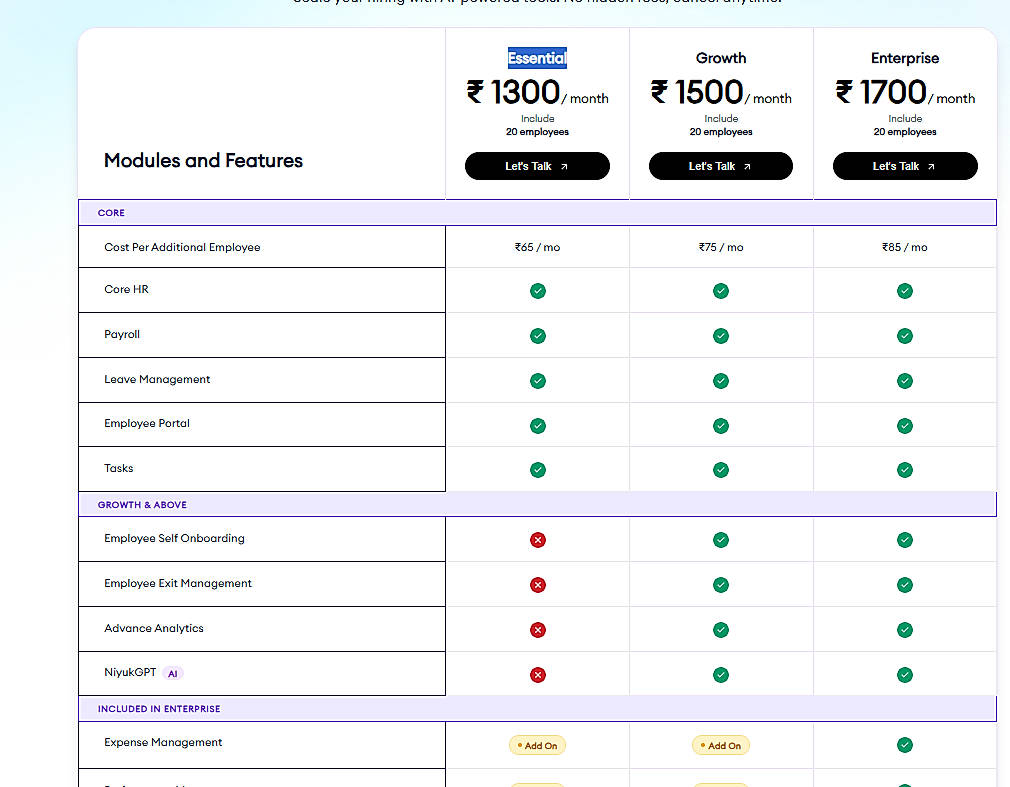Click Employee Portal check in Growth column
The width and height of the screenshot is (1010, 787).
721,426
